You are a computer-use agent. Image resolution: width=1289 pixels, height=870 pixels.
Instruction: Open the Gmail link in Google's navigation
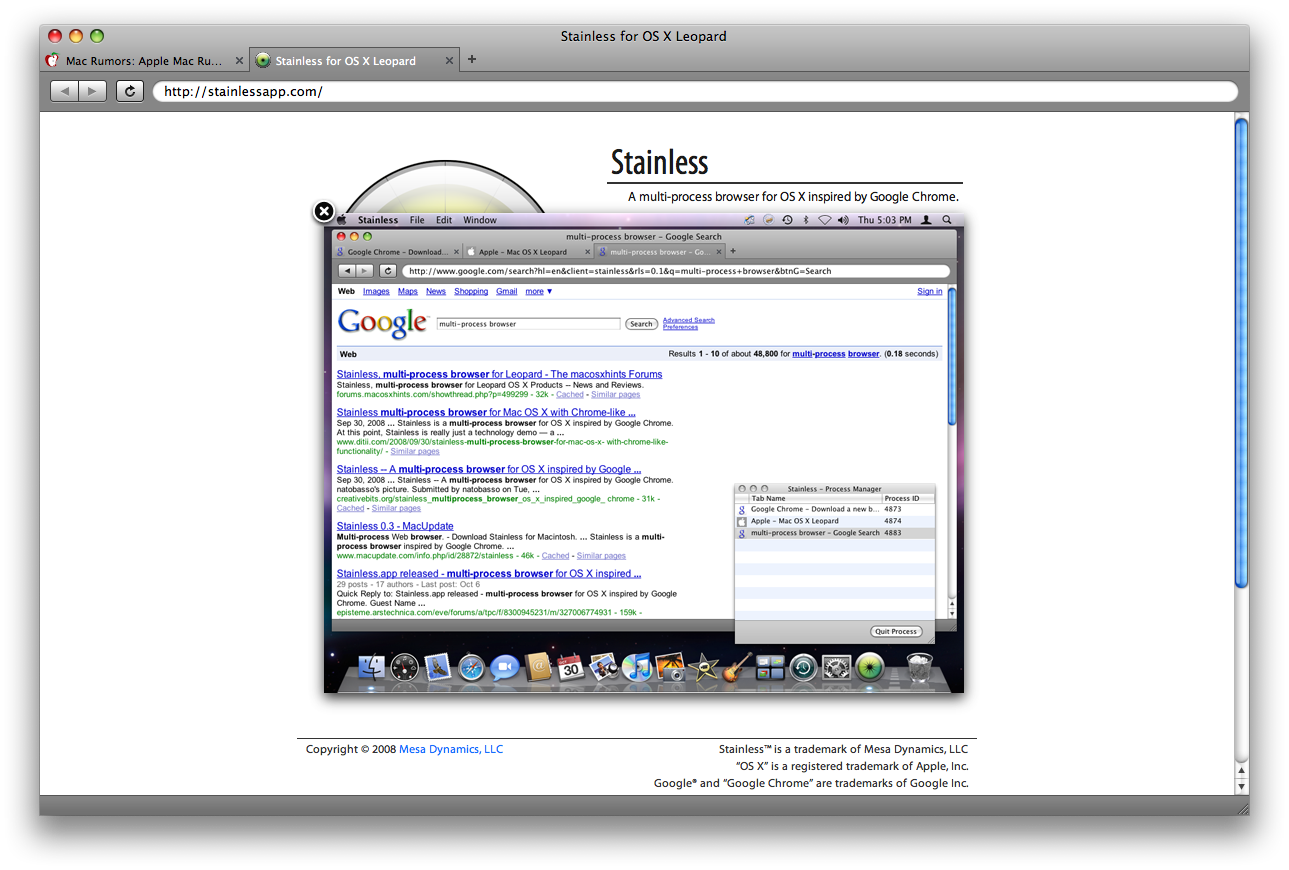coord(507,292)
